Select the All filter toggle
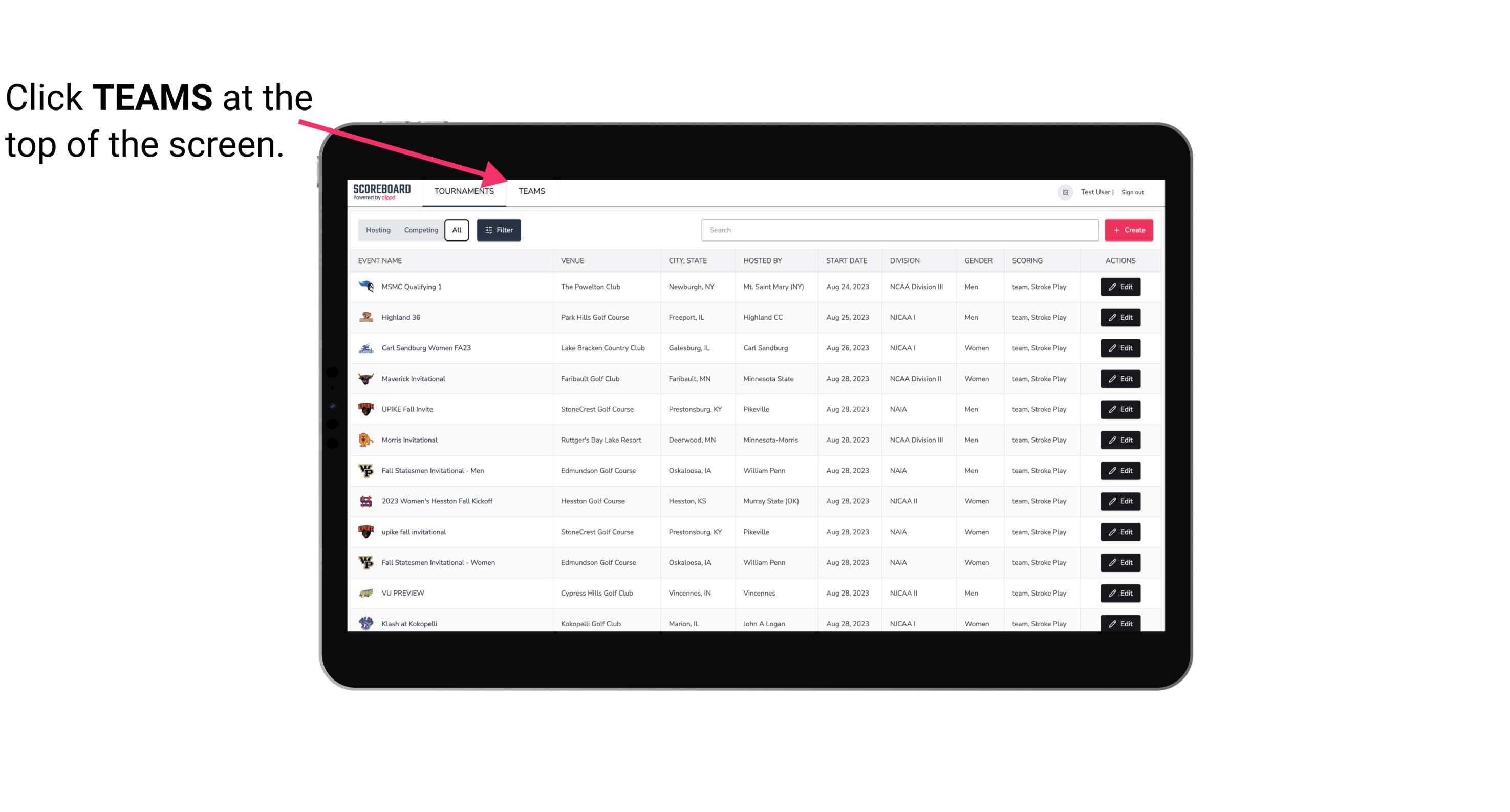 (x=457, y=230)
